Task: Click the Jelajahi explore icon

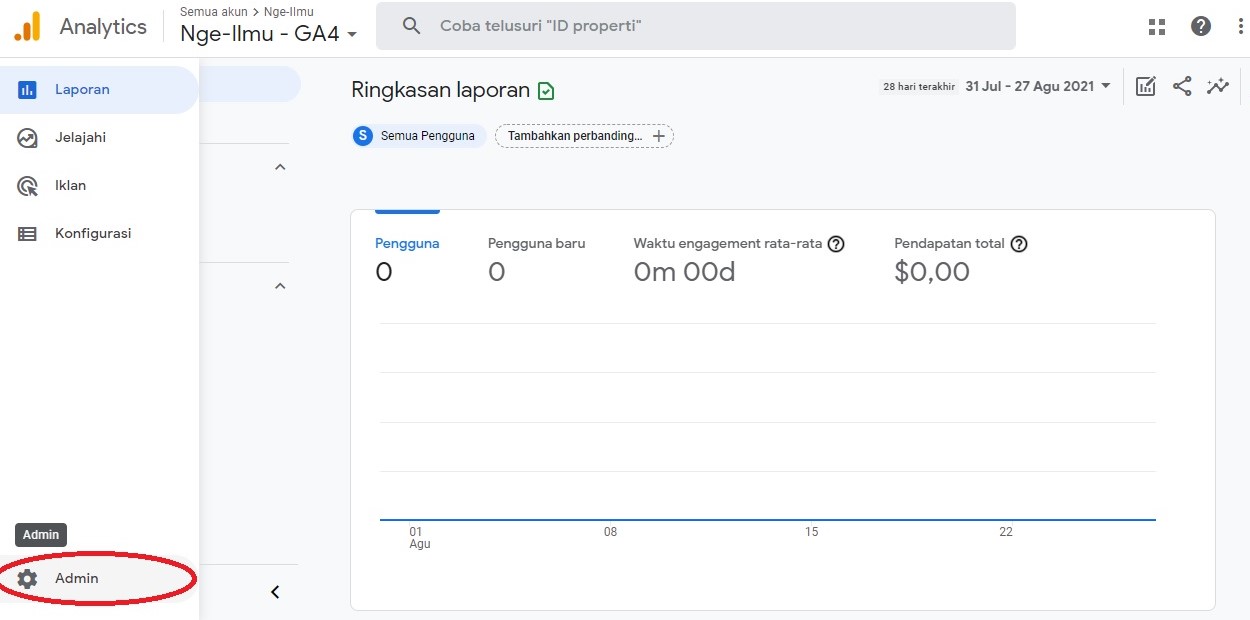Action: 27,138
